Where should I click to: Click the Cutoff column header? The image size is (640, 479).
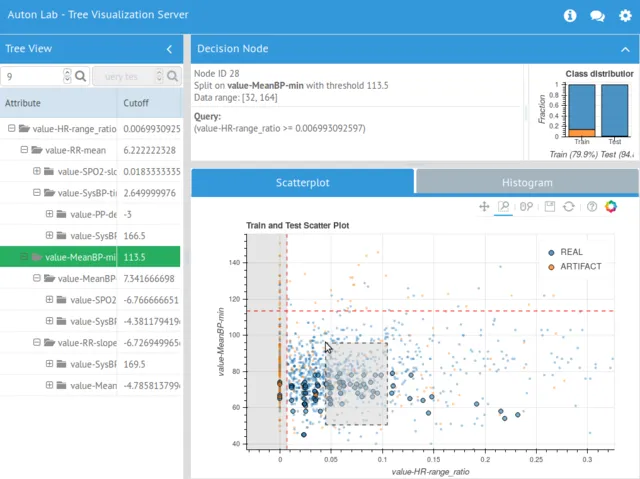(x=149, y=103)
